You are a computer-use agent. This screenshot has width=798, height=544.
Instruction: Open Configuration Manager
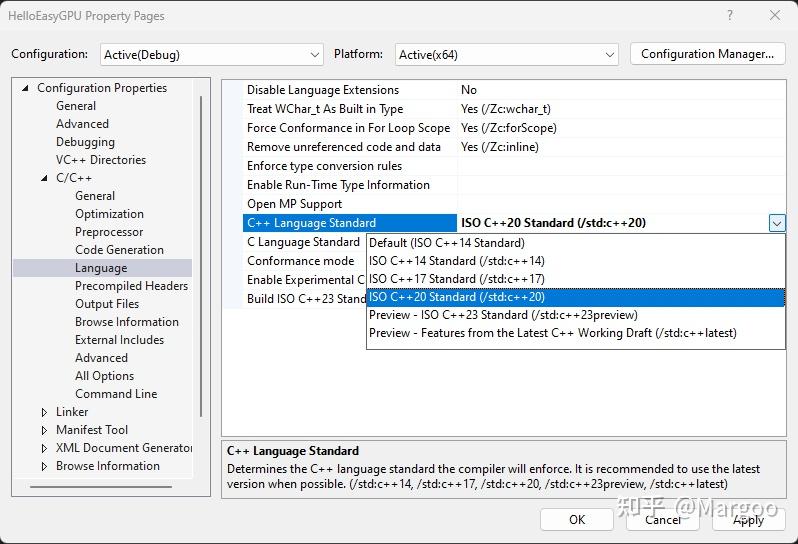(x=707, y=54)
